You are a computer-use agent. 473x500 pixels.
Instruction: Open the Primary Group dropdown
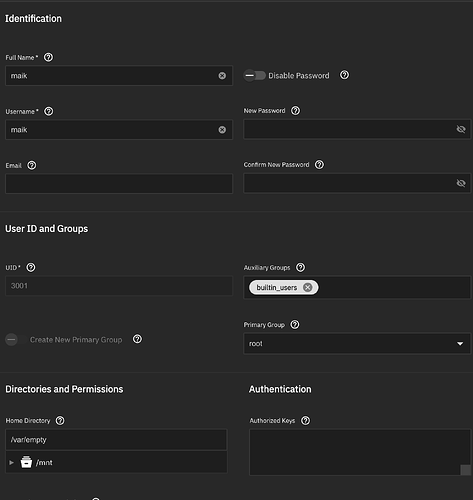[357, 343]
